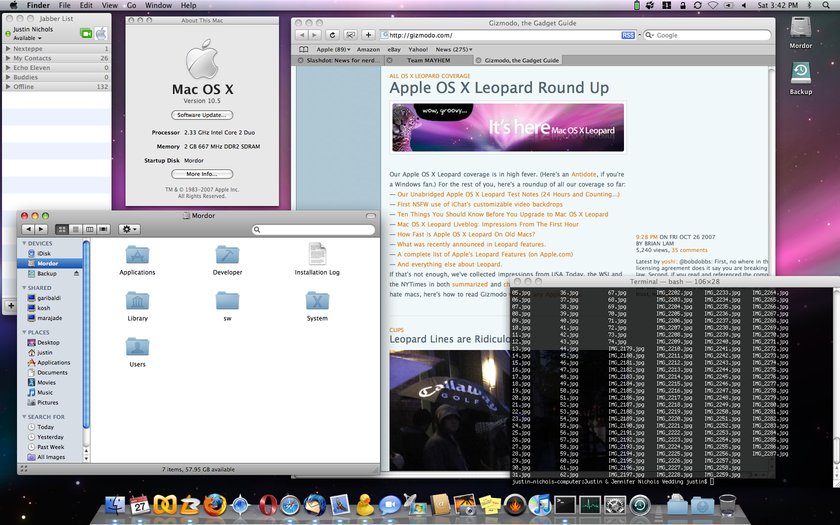
Task: Click the RSS button in address bar
Action: (628, 35)
